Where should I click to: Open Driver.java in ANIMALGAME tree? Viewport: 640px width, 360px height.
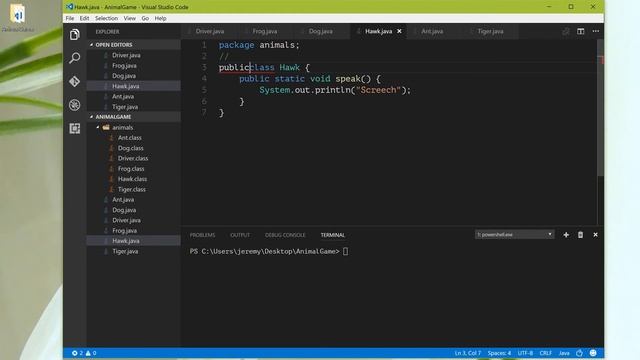(133, 220)
